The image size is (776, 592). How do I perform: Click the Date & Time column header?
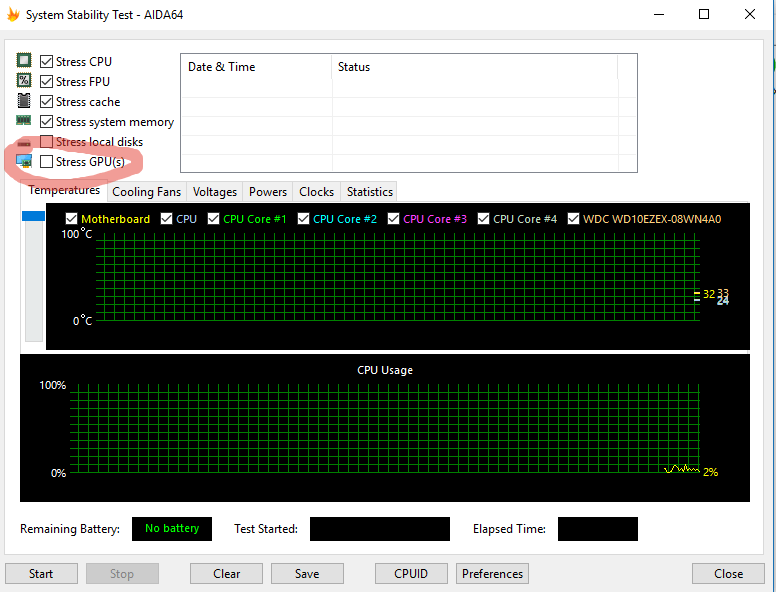256,67
